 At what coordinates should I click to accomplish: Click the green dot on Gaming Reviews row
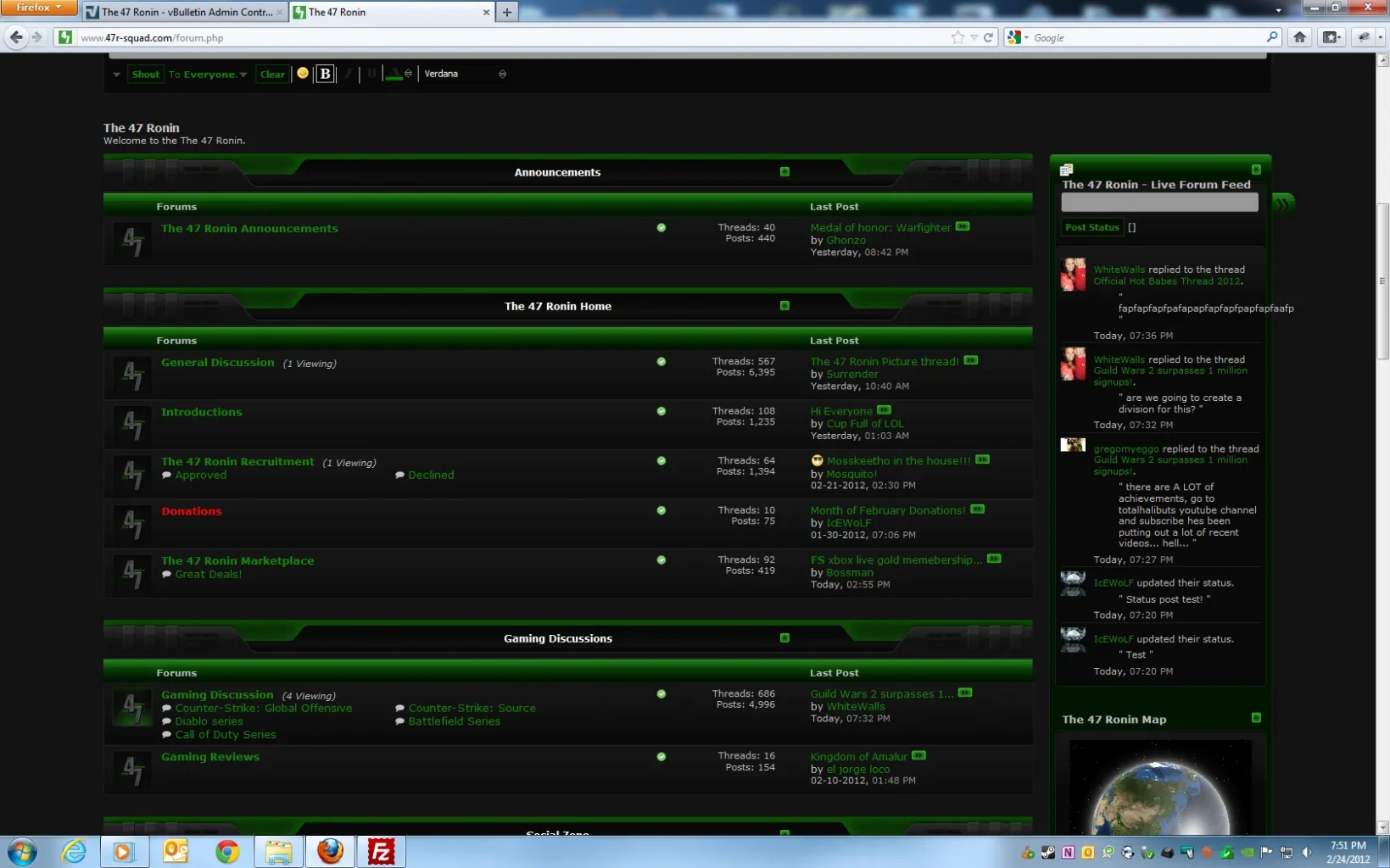661,756
